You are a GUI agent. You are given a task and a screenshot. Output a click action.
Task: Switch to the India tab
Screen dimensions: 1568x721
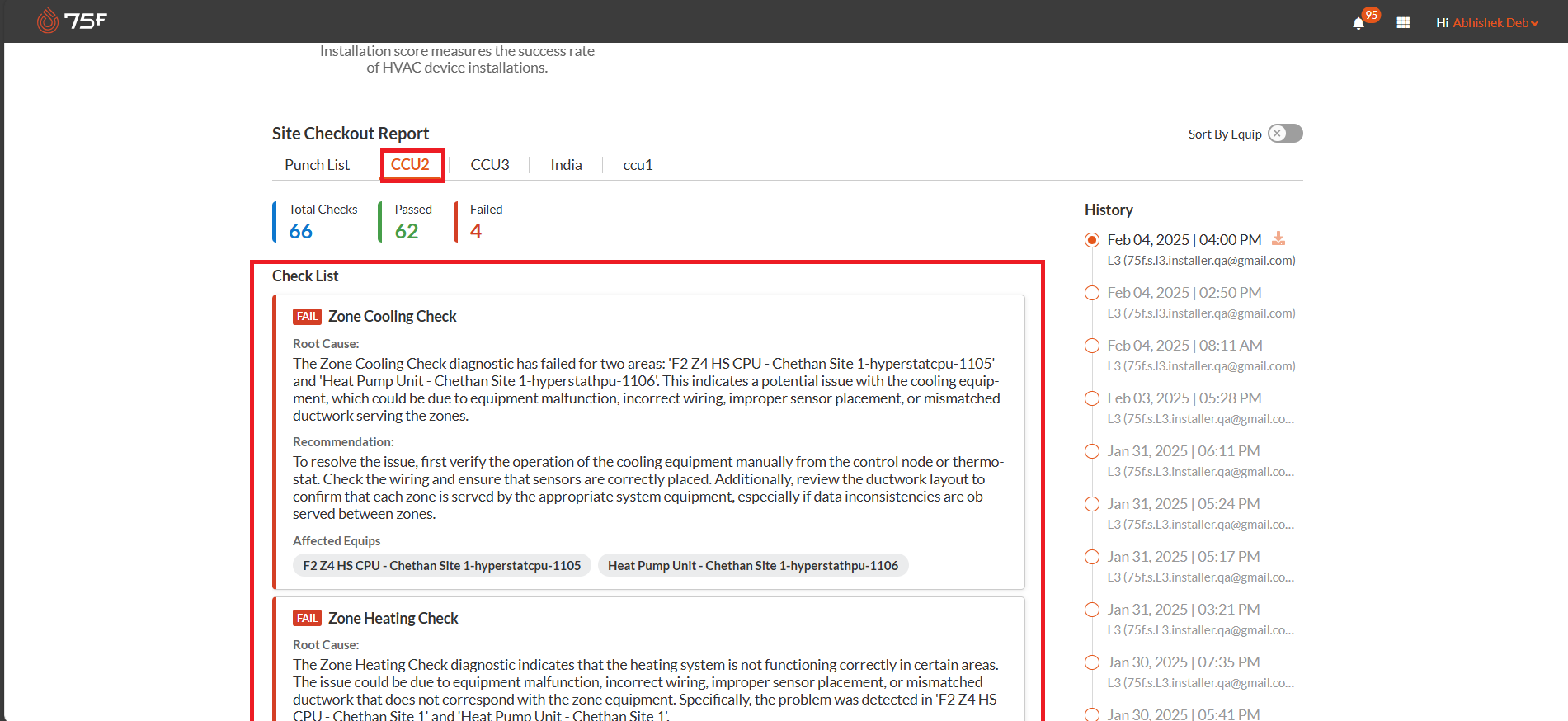[566, 165]
